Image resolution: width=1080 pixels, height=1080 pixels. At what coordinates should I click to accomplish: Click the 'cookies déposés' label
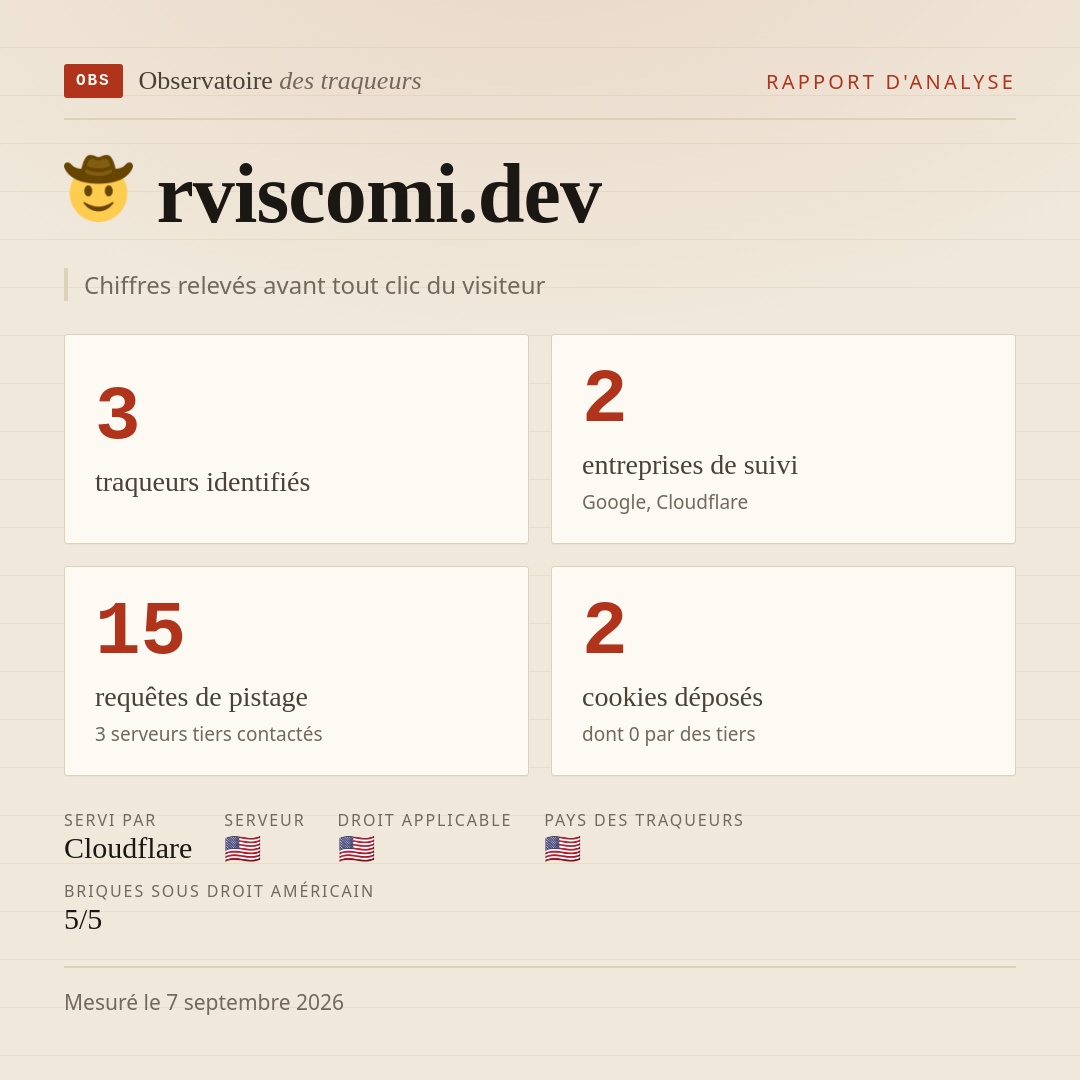pyautogui.click(x=672, y=697)
